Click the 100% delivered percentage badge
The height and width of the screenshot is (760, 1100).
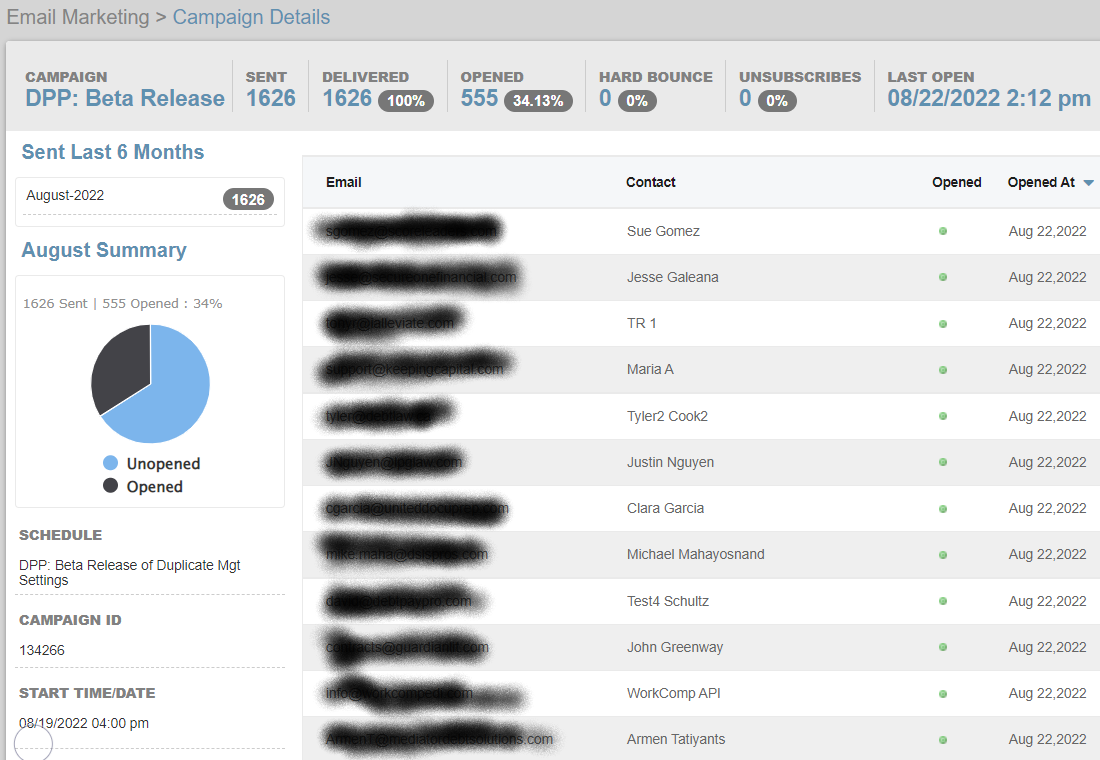pos(405,101)
